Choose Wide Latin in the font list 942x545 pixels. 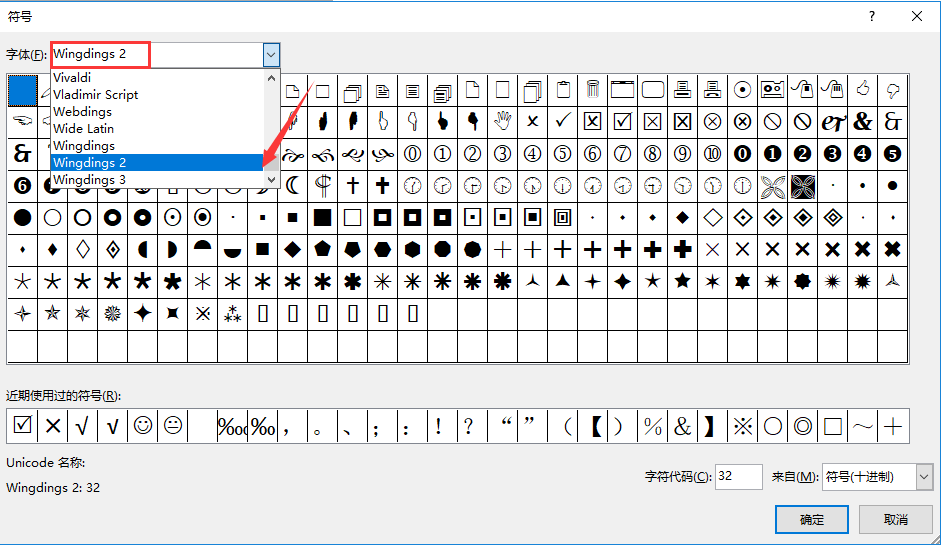coord(157,128)
